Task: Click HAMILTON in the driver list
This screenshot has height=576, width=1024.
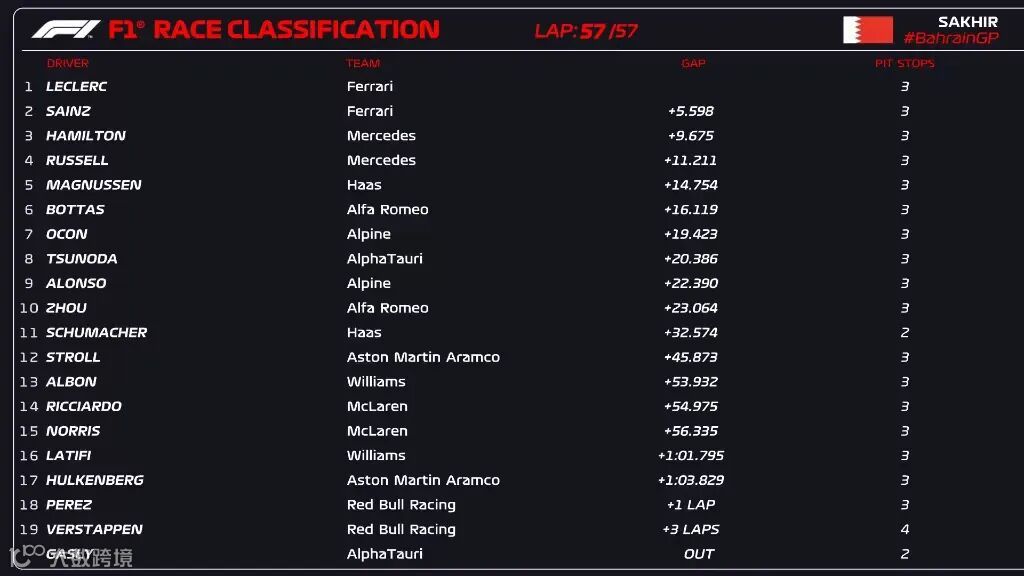Action: tap(86, 136)
